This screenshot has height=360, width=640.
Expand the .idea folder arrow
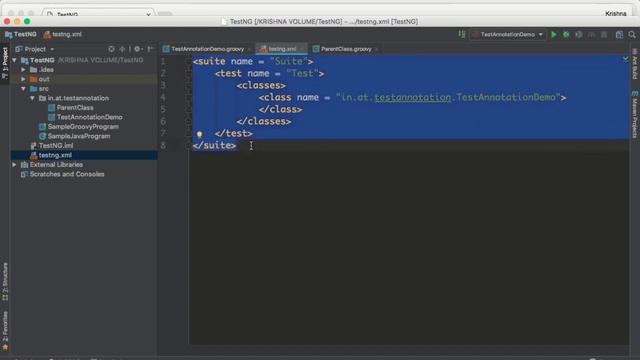tap(23, 70)
